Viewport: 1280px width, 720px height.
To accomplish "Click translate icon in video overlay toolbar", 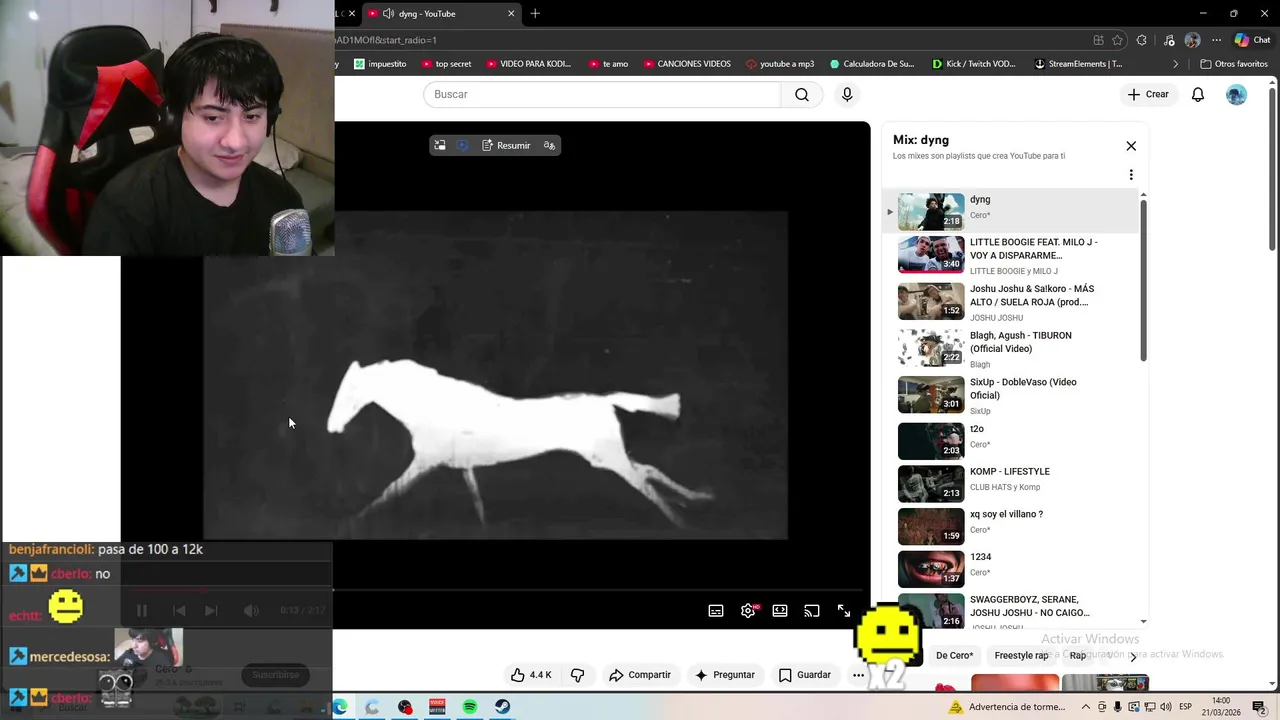I will pyautogui.click(x=549, y=145).
